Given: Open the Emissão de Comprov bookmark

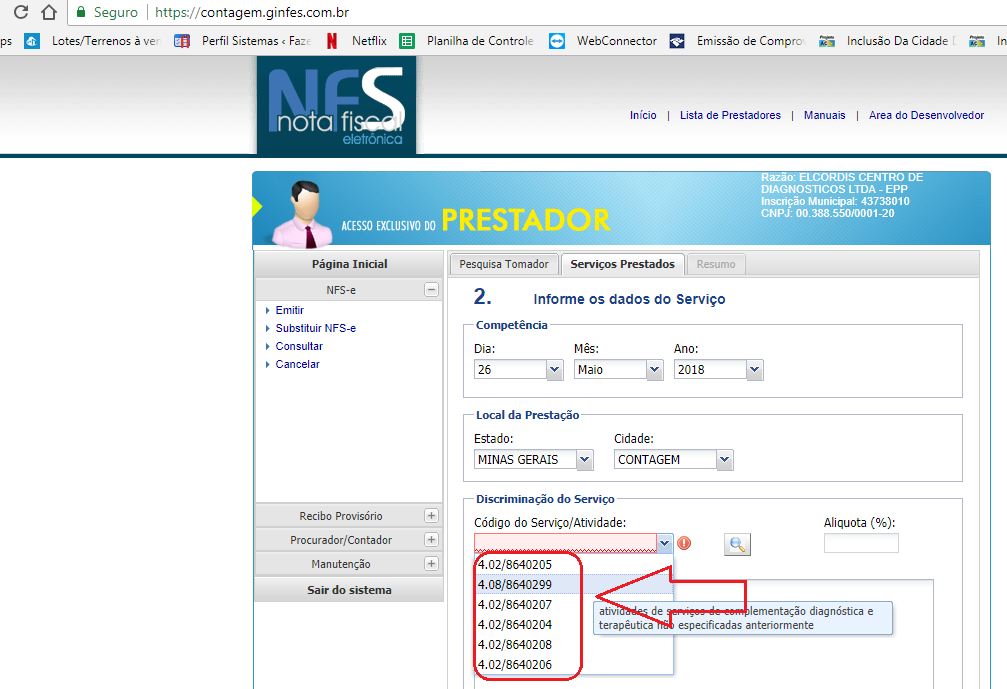Looking at the screenshot, I should pyautogui.click(x=737, y=41).
